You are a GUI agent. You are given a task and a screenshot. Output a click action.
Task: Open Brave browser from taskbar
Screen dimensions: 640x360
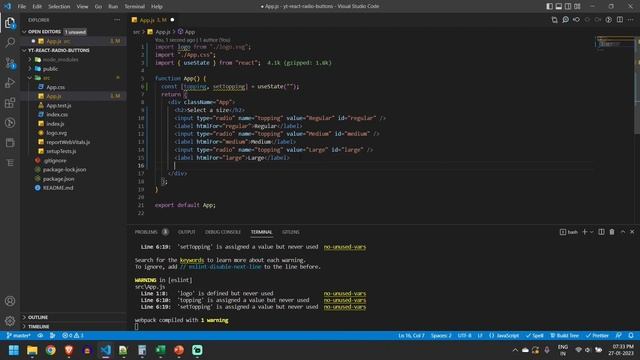[69, 350]
